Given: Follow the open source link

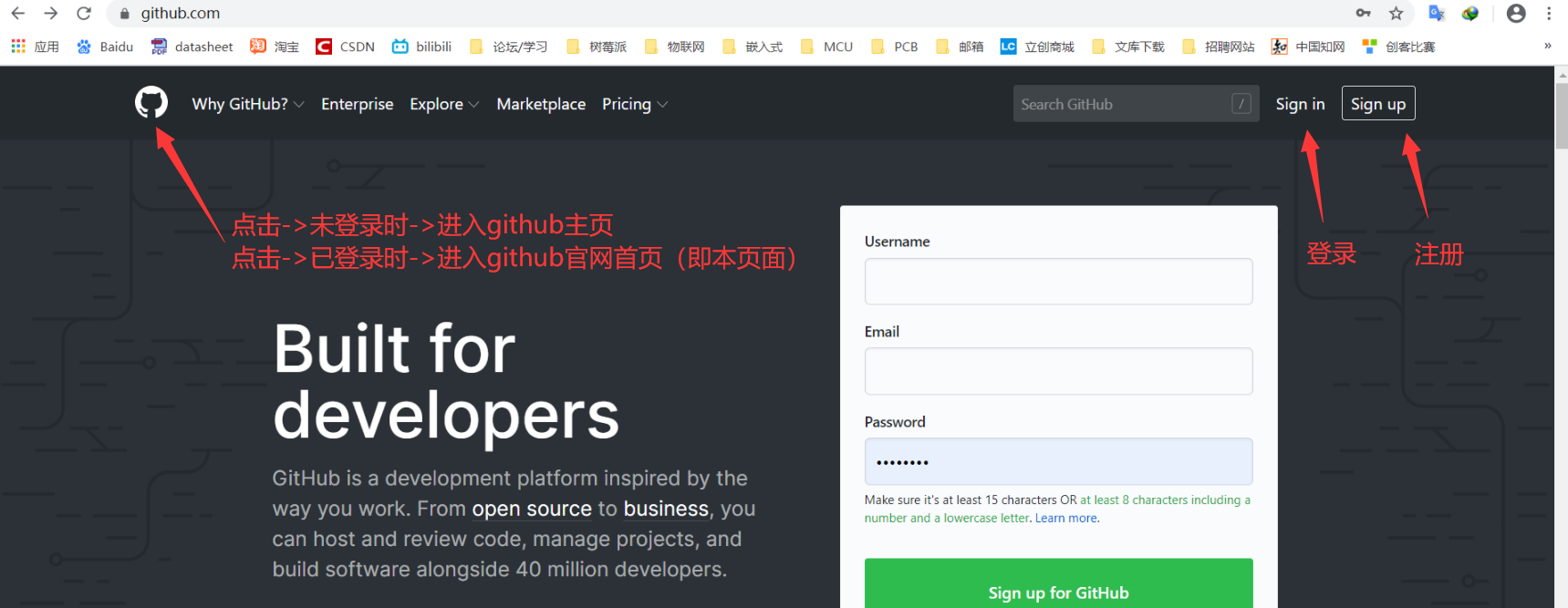Looking at the screenshot, I should click(532, 509).
